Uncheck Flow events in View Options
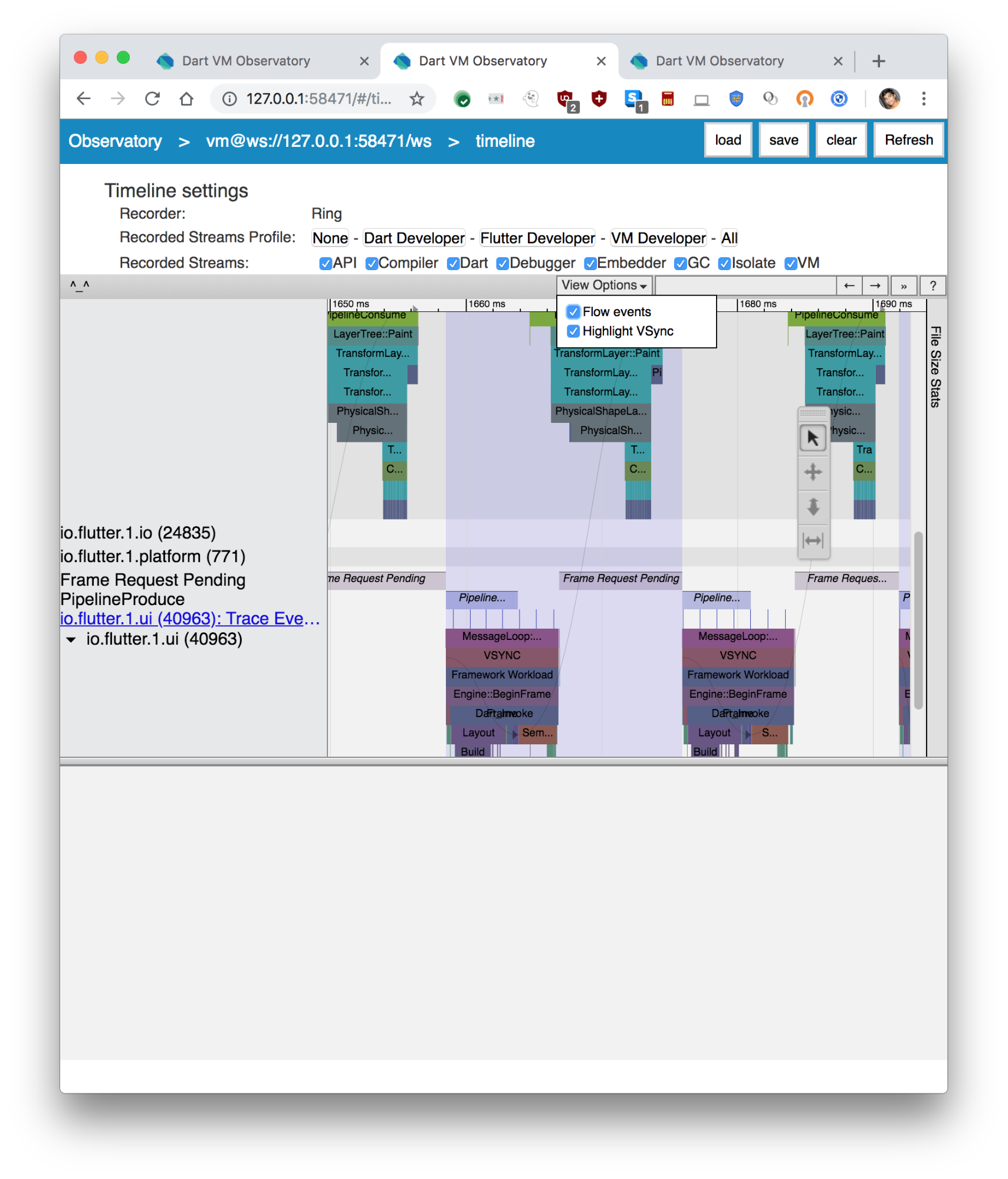Screen dimensions: 1008x1179 point(573,311)
